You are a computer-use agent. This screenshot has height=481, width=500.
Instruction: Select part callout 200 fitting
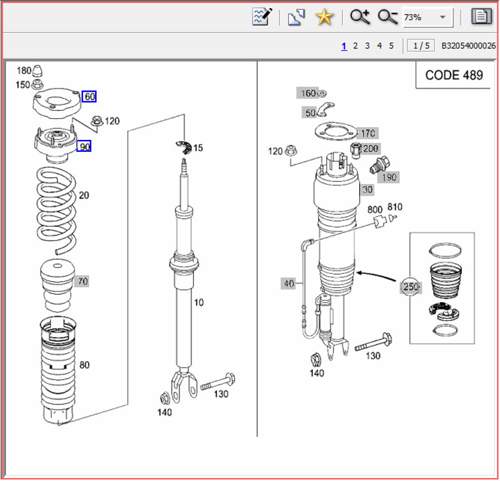point(370,148)
